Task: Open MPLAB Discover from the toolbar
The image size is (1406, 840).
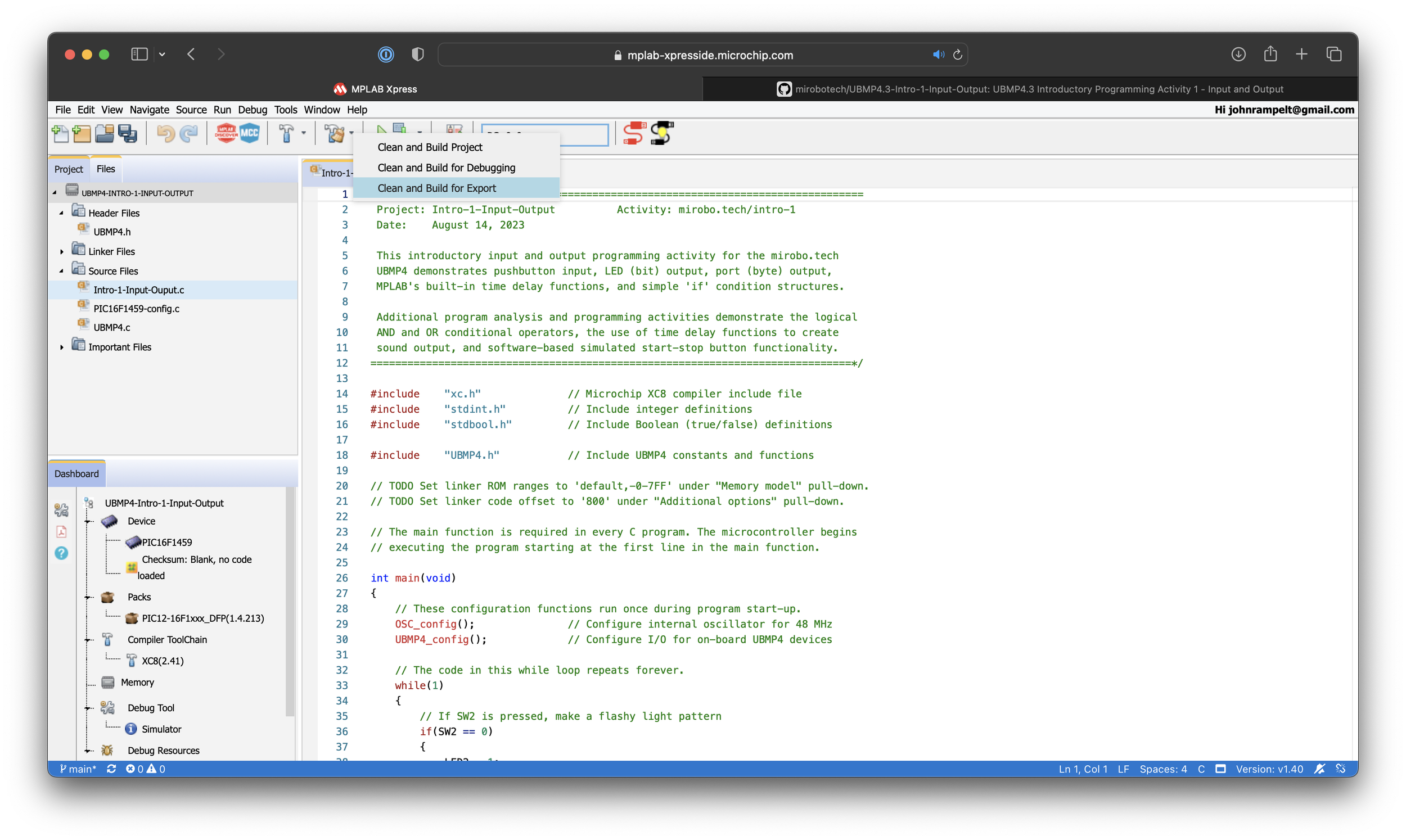Action: coord(226,134)
